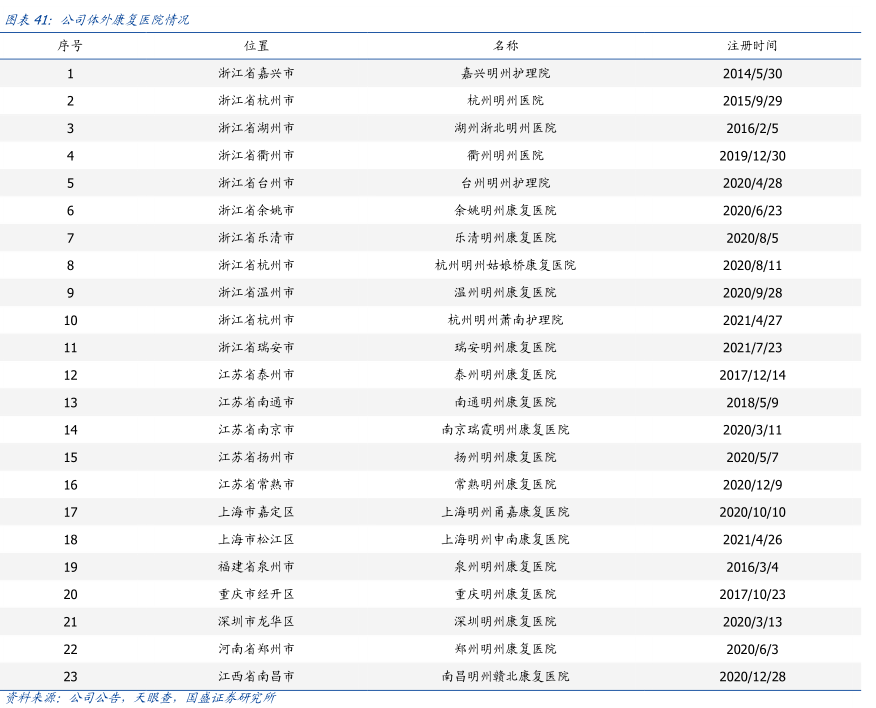Click the hospital name 扬州明州康复医院

click(506, 457)
